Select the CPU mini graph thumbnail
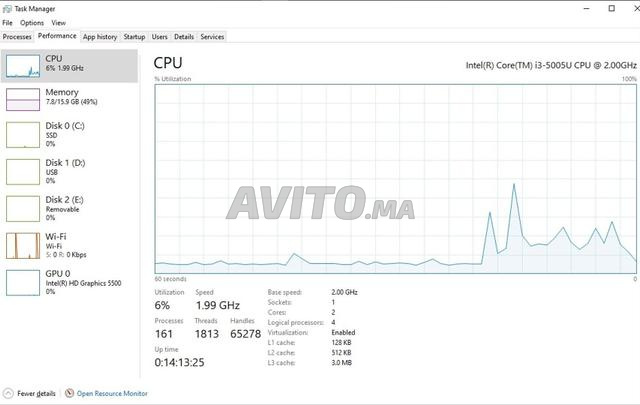 [22, 65]
